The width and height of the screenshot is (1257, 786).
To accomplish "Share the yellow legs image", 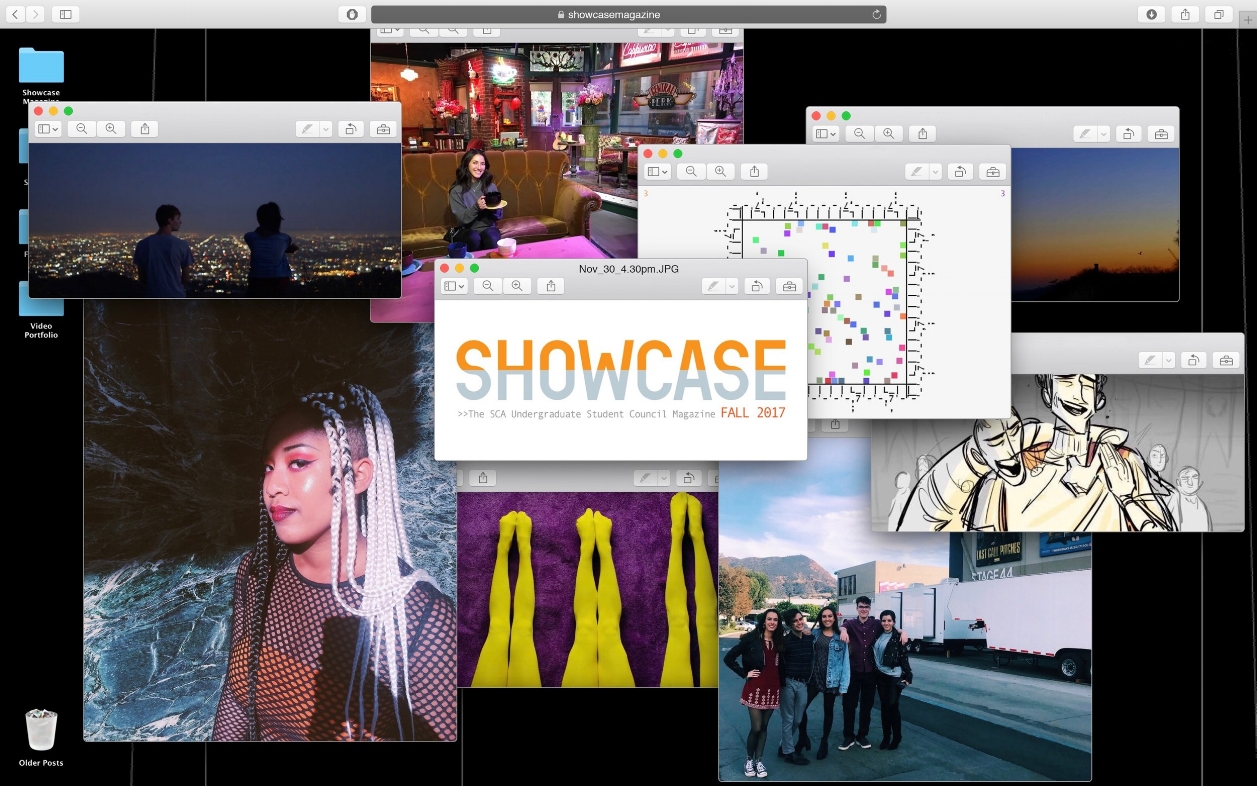I will tap(482, 478).
